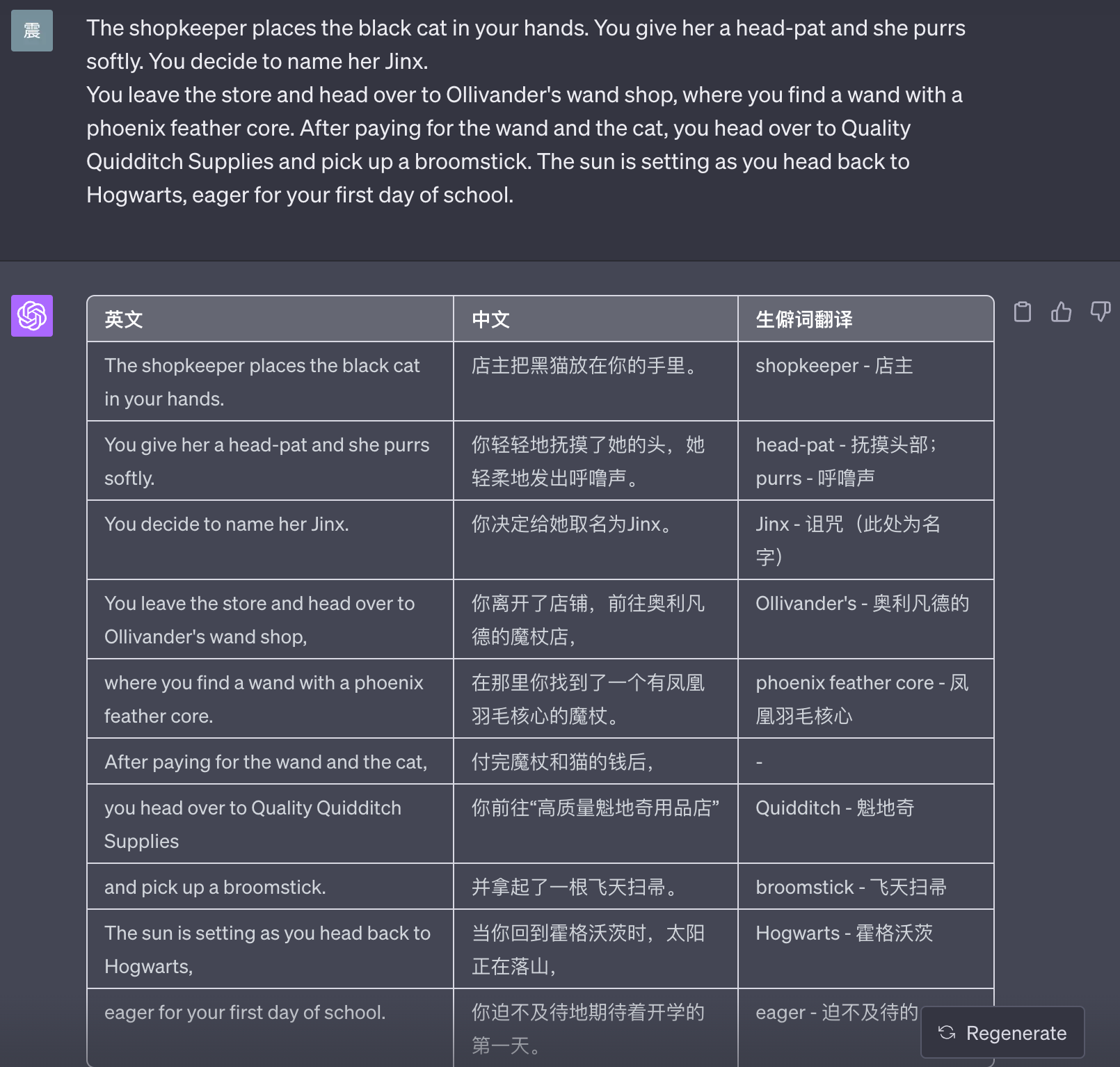Select the 'shopkeeper - 店主' cell

[866, 381]
